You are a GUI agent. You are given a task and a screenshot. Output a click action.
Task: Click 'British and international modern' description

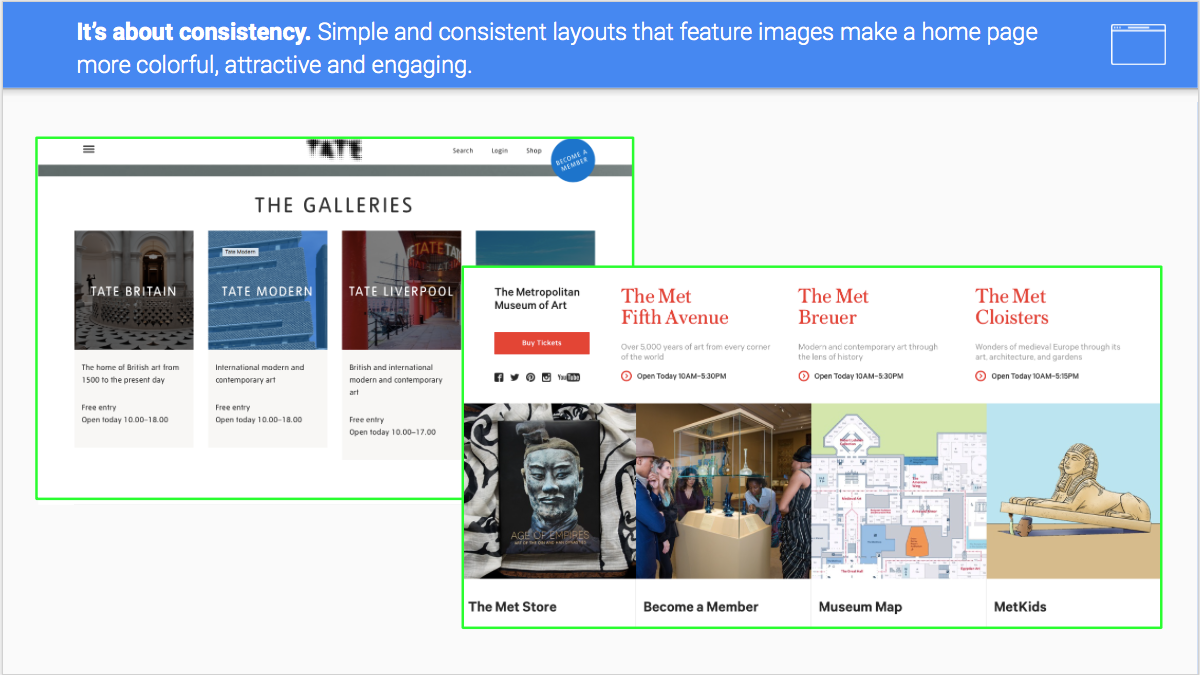[396, 380]
